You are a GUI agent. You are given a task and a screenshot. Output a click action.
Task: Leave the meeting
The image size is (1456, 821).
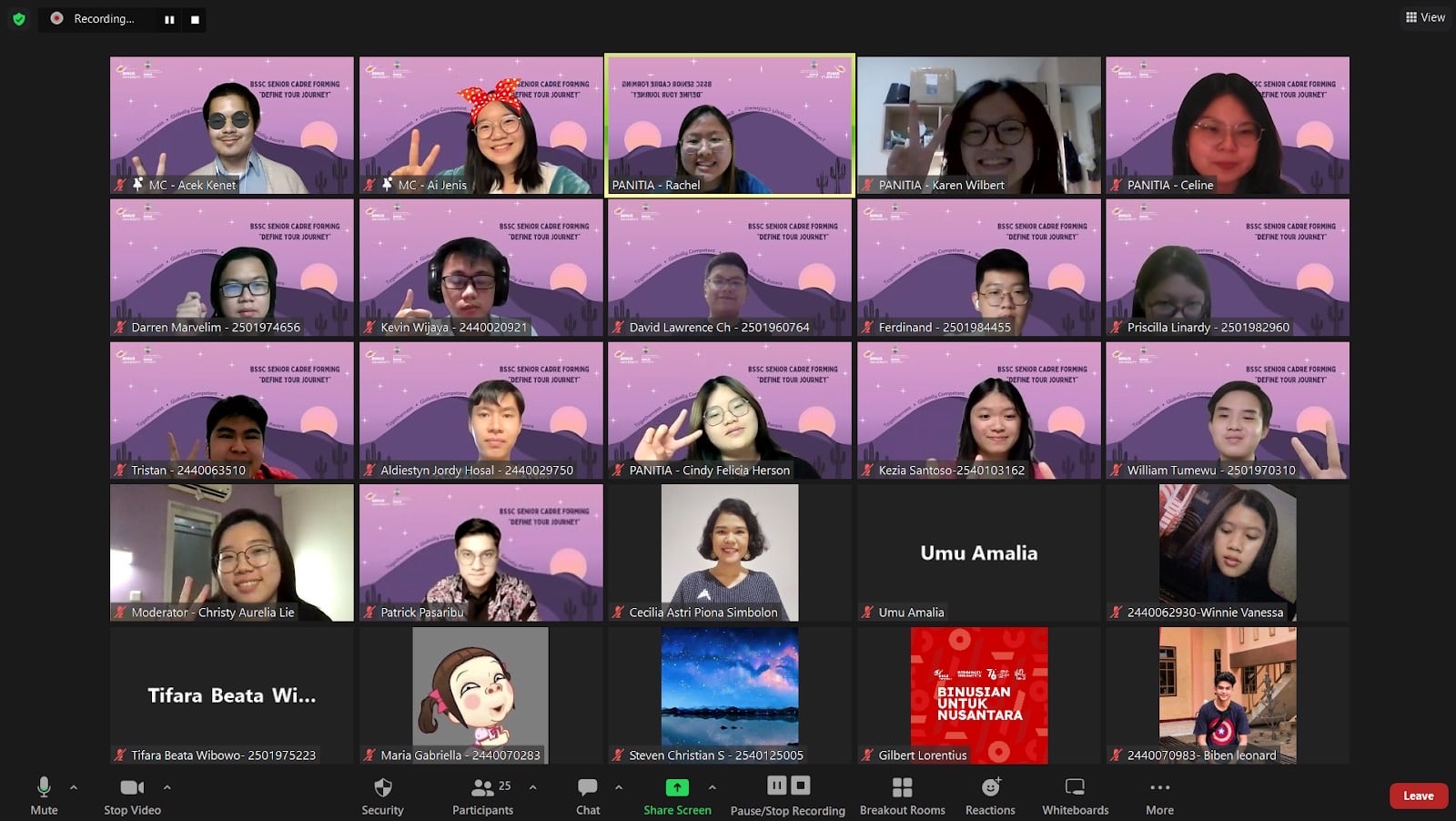point(1418,796)
